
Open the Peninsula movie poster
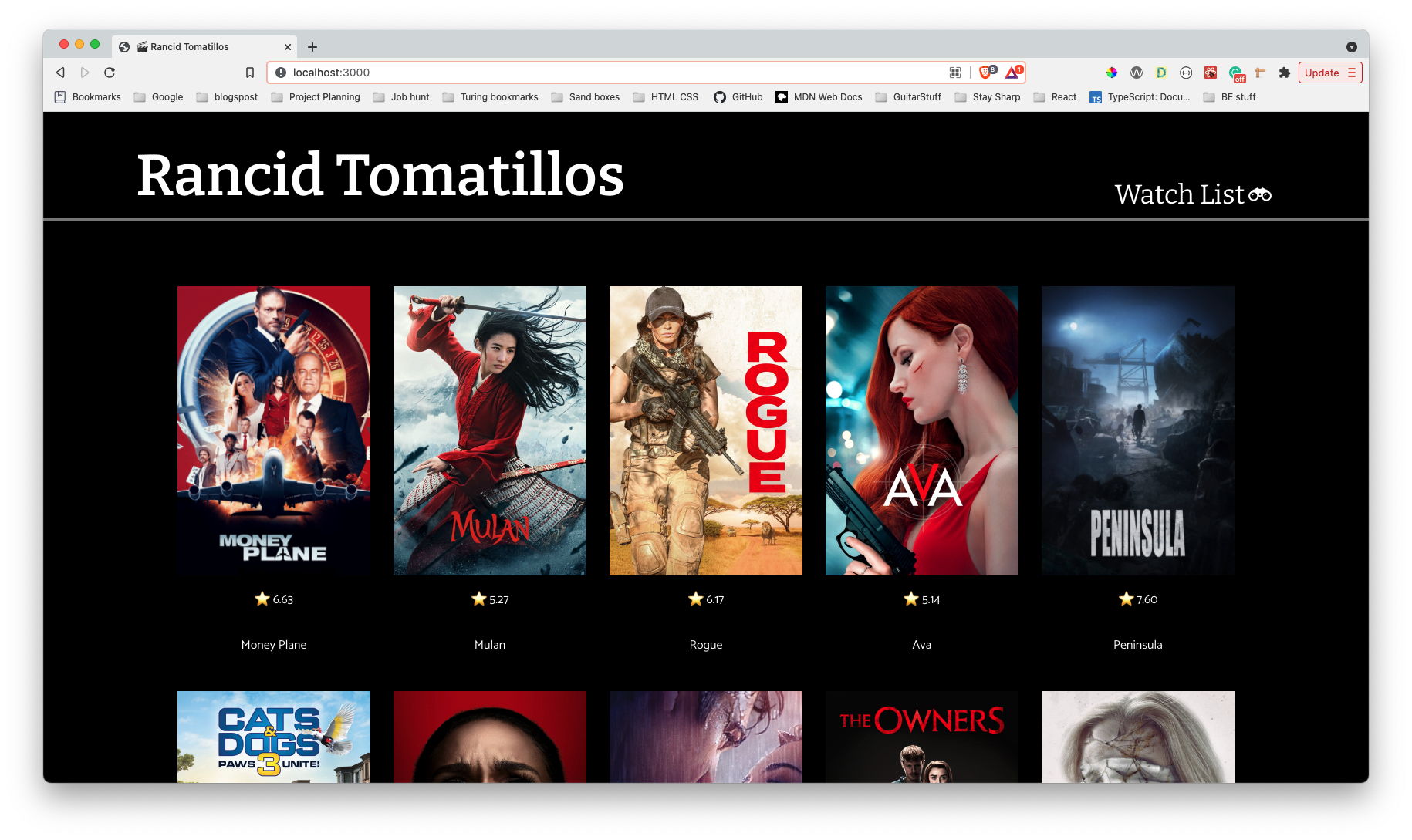click(x=1137, y=430)
